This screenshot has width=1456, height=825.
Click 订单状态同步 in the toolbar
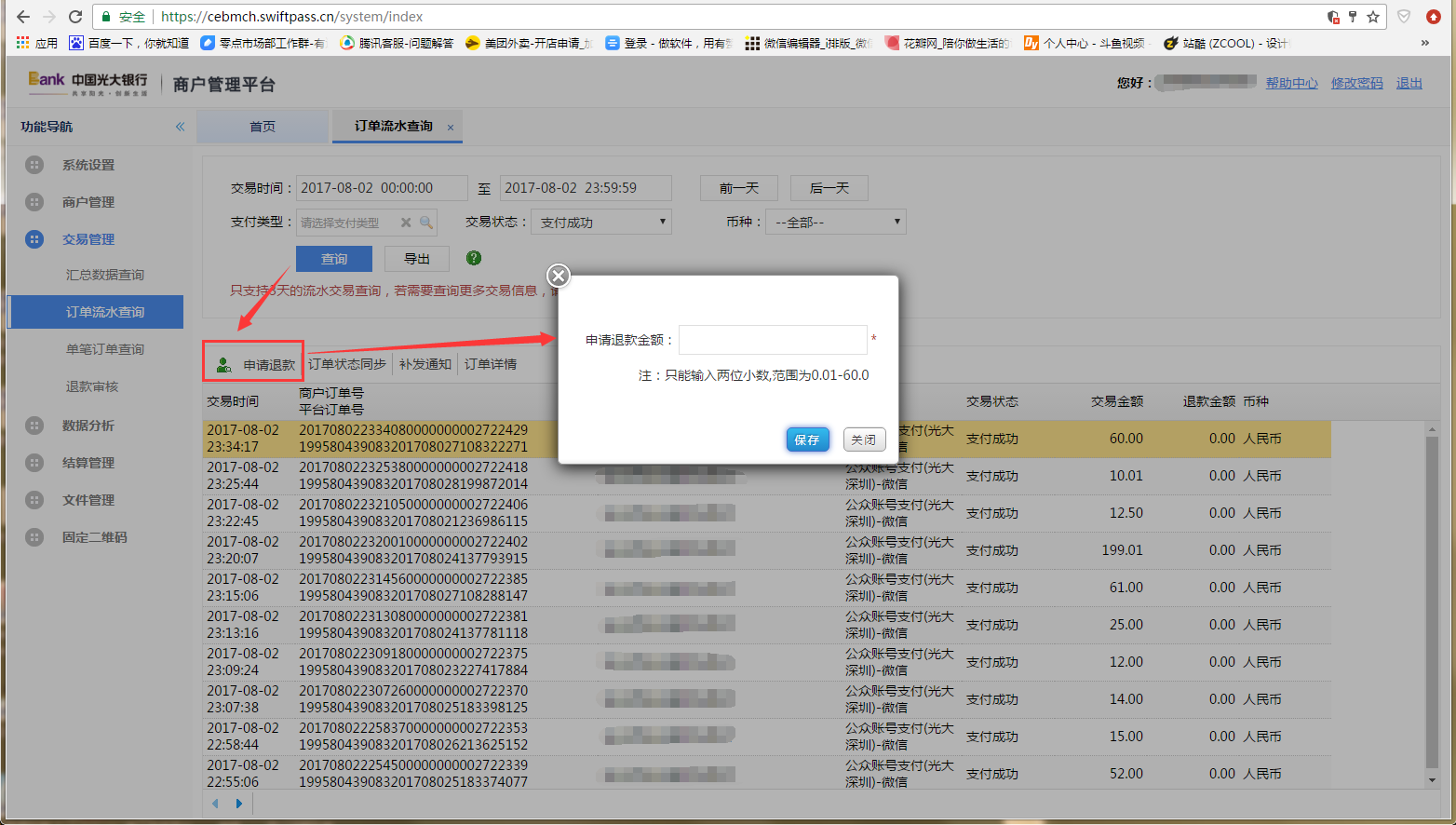347,364
